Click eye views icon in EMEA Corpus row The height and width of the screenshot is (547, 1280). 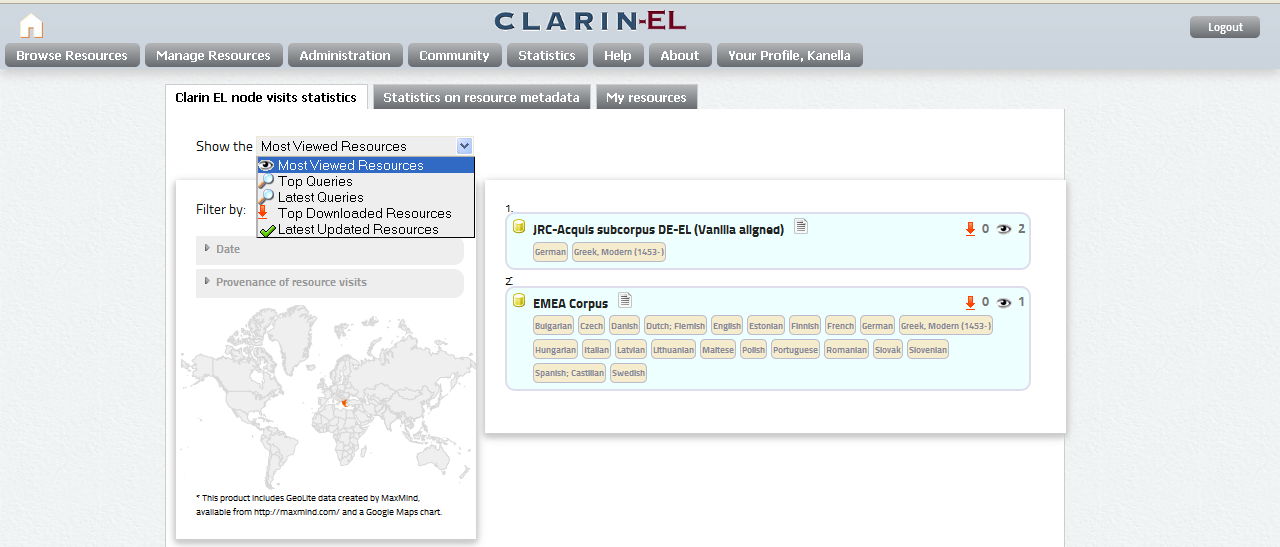click(x=1004, y=302)
